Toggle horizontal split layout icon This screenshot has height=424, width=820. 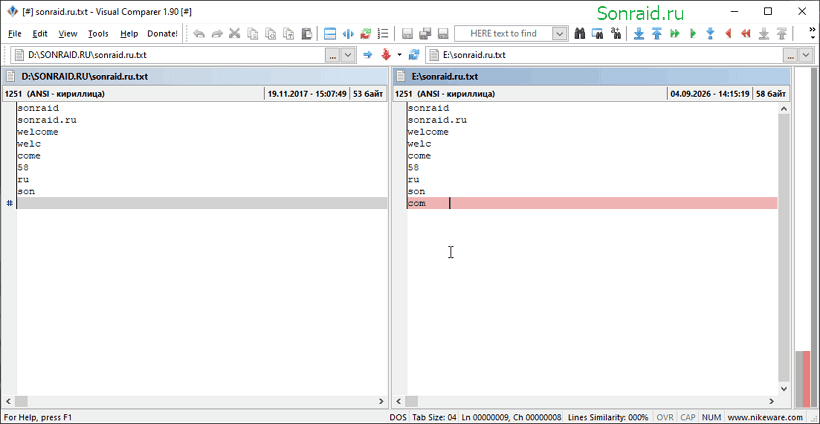pos(330,34)
